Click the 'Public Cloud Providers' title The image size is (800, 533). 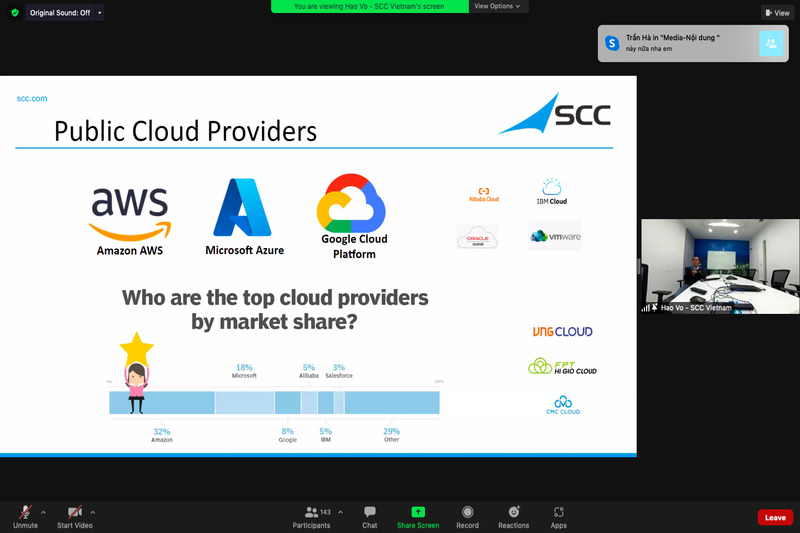185,131
